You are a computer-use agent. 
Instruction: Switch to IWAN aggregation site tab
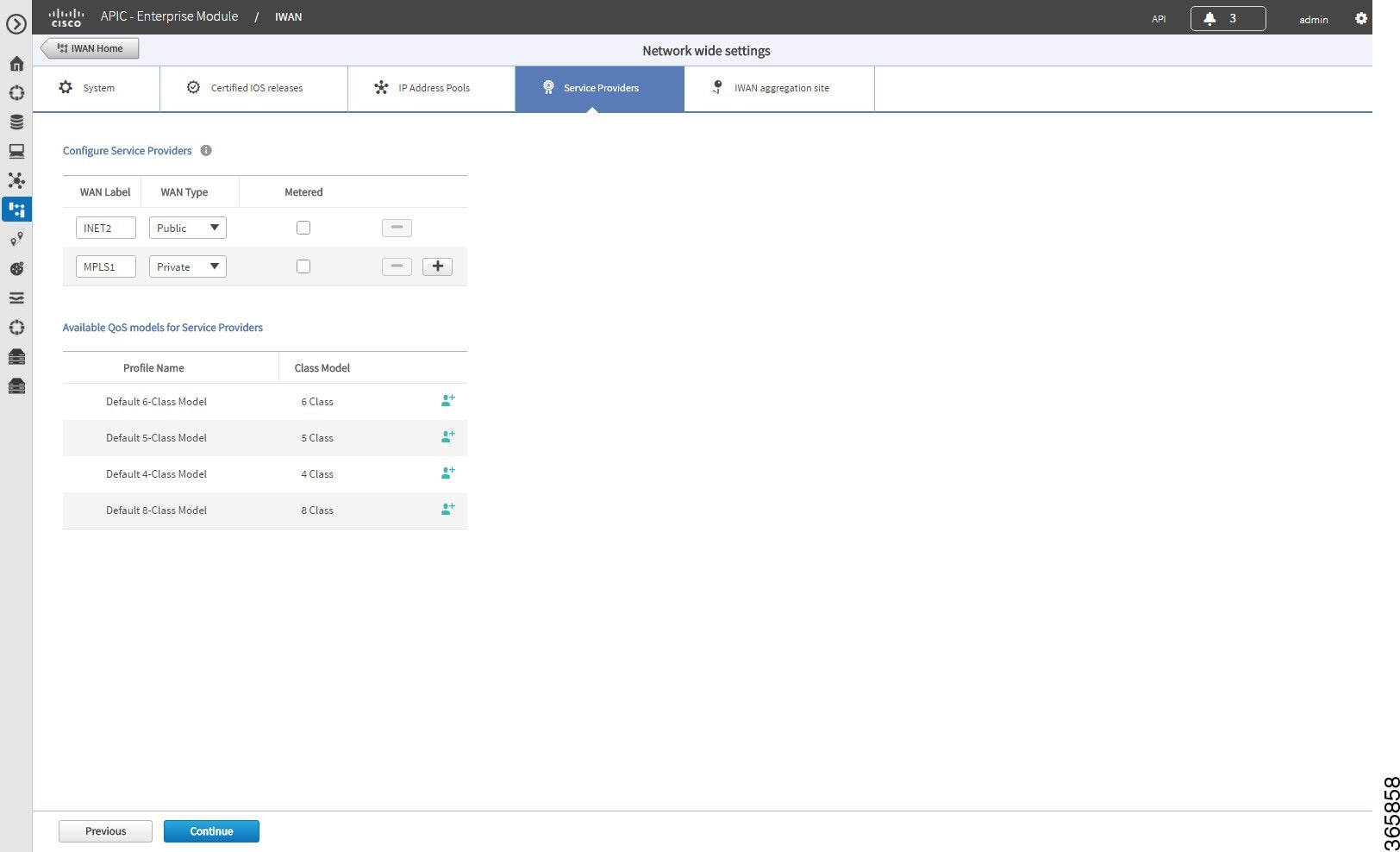(x=779, y=88)
